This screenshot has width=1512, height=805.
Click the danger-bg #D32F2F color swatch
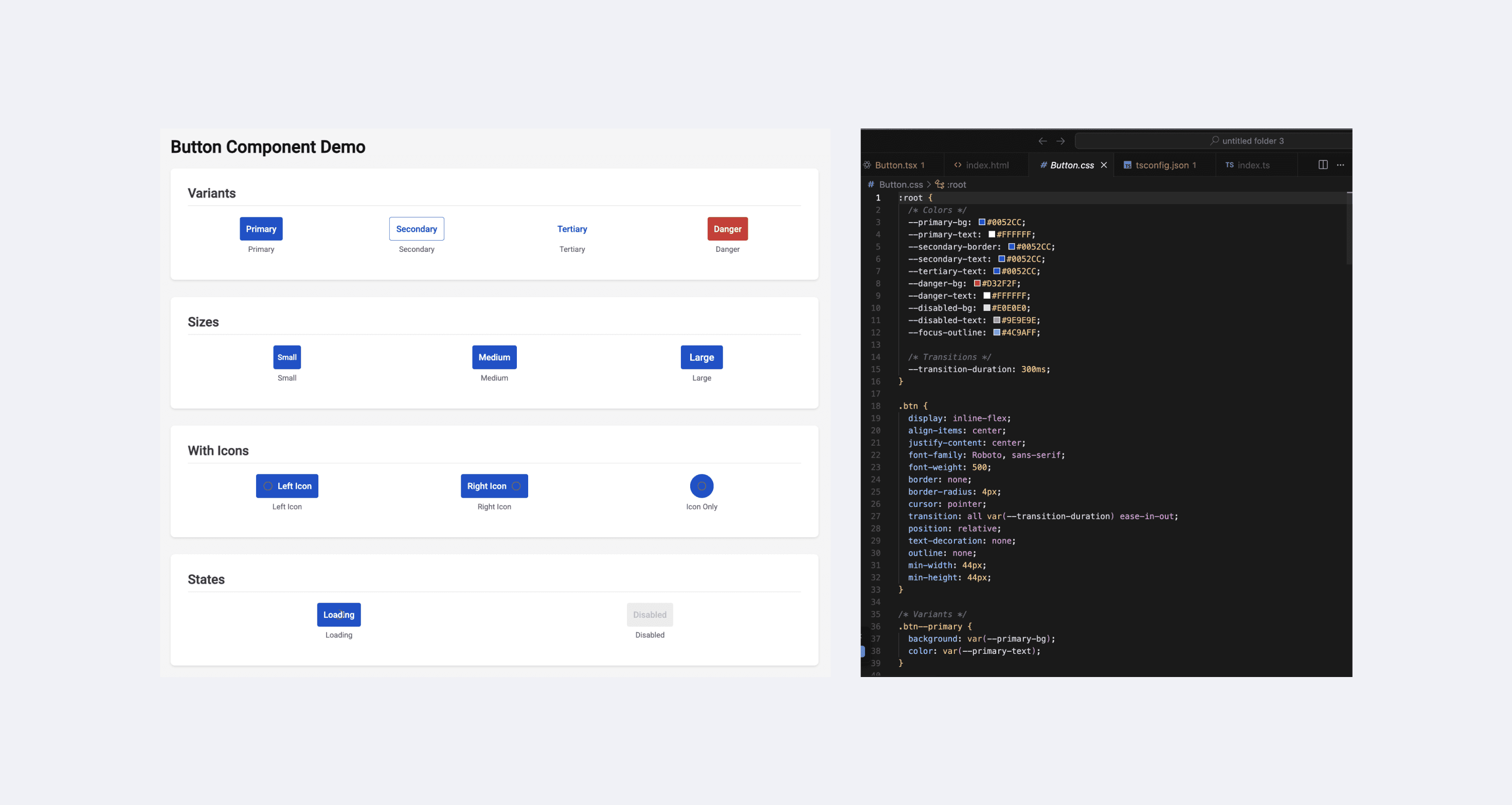pyautogui.click(x=977, y=283)
